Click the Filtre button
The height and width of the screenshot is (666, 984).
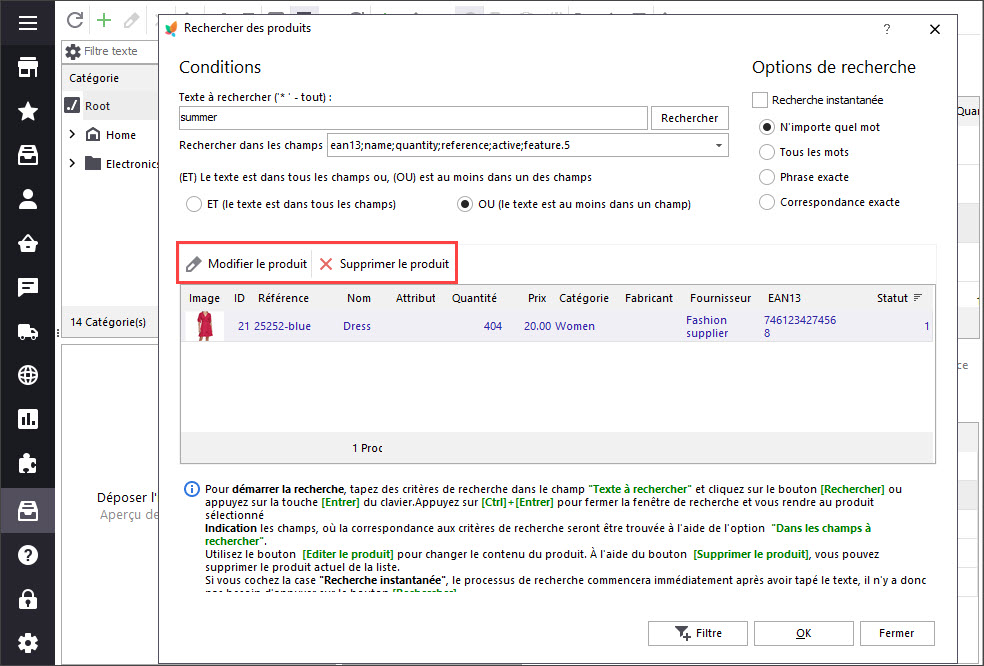tap(698, 633)
